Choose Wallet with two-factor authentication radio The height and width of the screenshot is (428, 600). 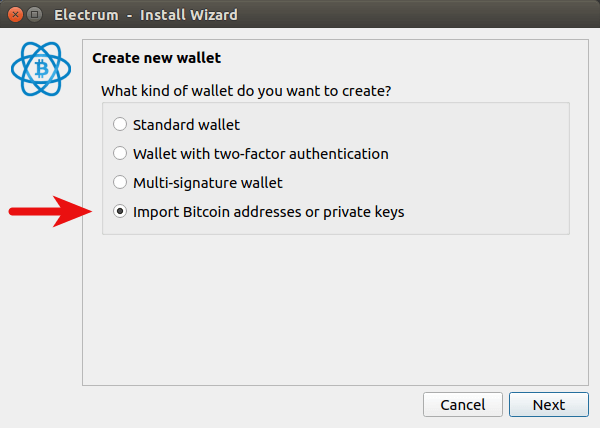(x=120, y=154)
